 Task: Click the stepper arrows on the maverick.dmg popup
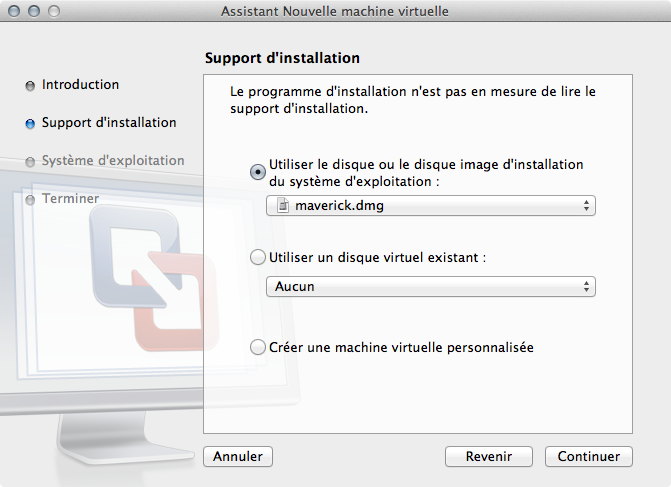coord(586,206)
